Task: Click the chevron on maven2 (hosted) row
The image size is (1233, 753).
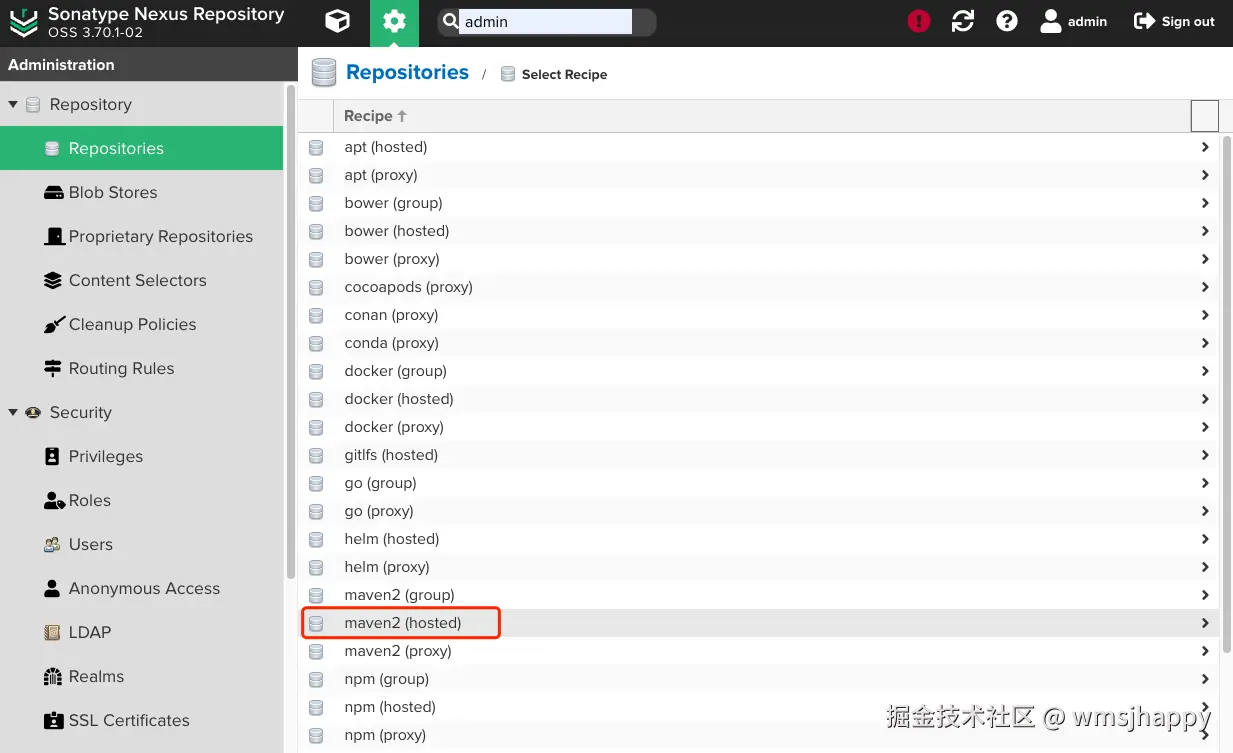Action: [x=1205, y=623]
